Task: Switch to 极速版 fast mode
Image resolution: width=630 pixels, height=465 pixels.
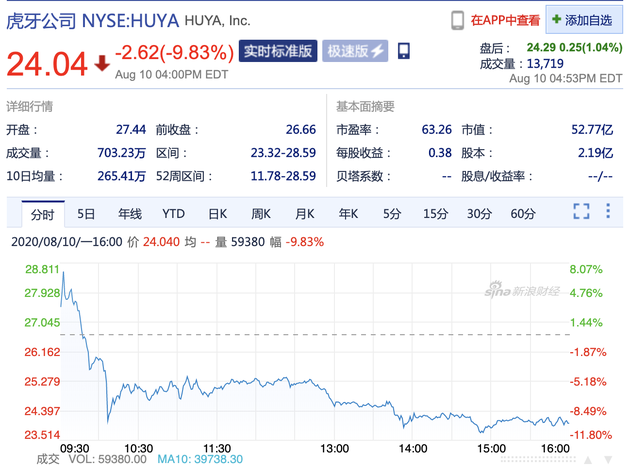Action: click(x=355, y=51)
